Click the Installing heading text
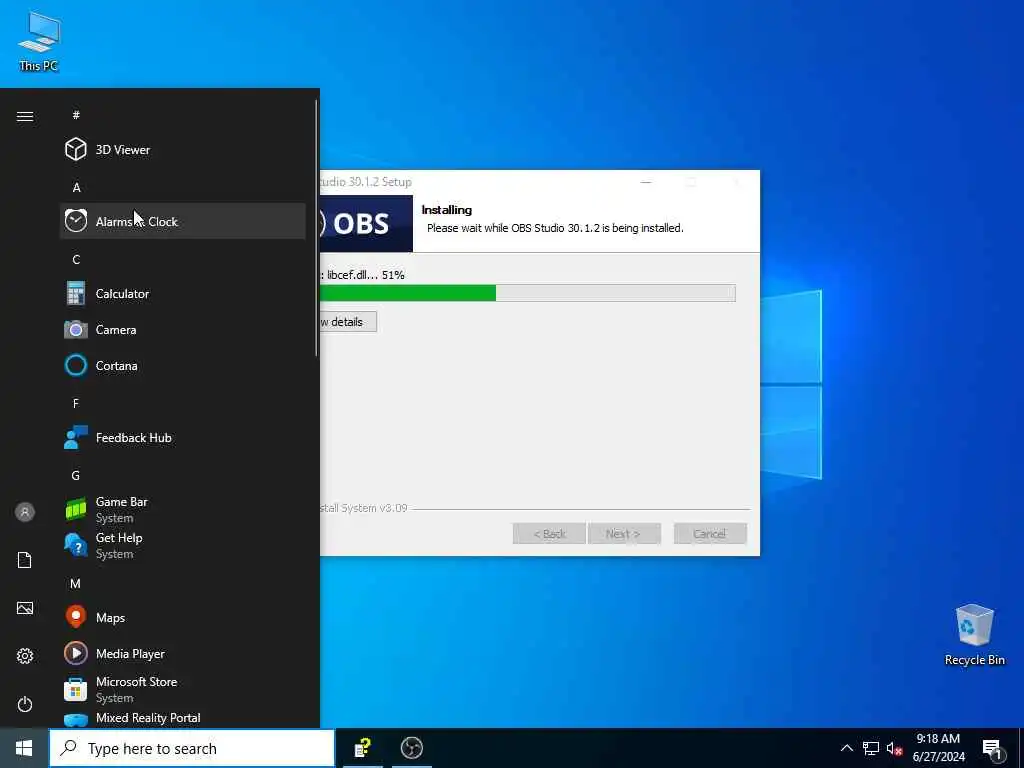1024x768 pixels. coord(447,210)
